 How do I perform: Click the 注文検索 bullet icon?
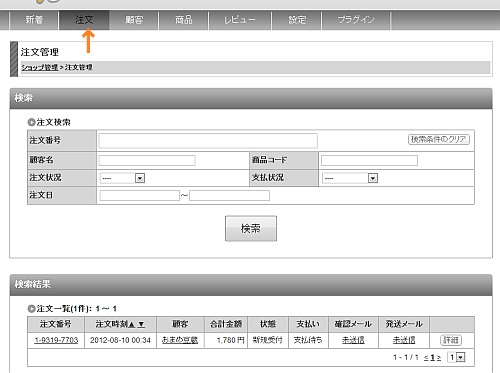31,122
